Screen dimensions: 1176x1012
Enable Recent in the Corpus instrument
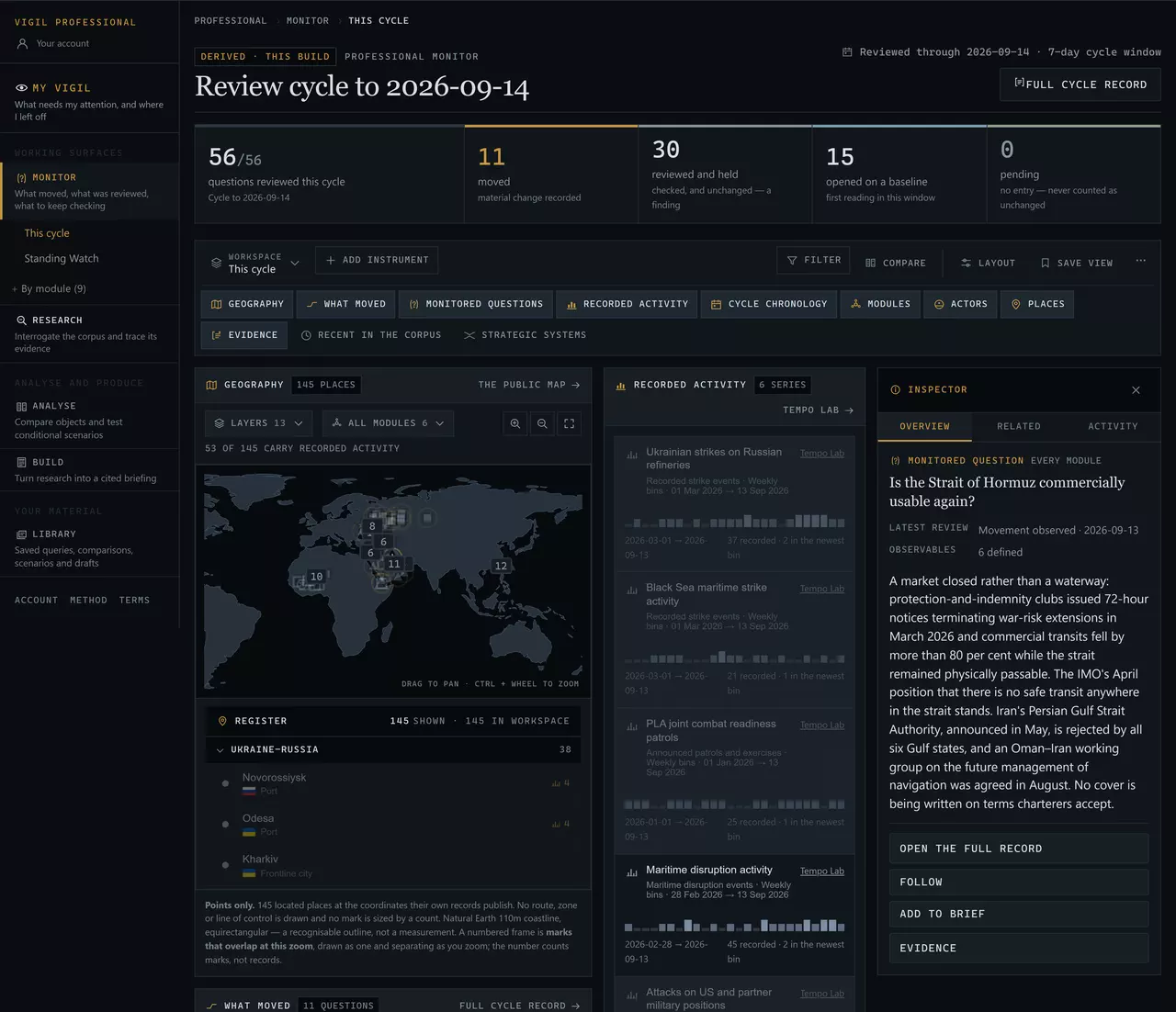pos(371,335)
